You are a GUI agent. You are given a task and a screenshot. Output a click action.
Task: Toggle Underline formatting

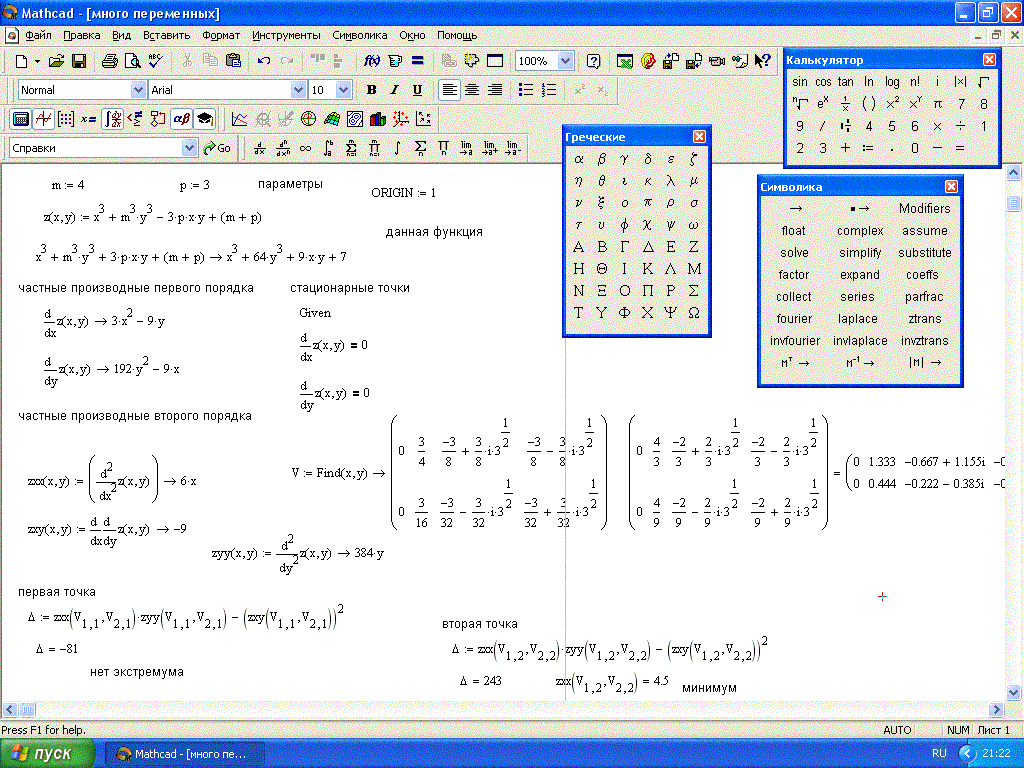(x=417, y=90)
